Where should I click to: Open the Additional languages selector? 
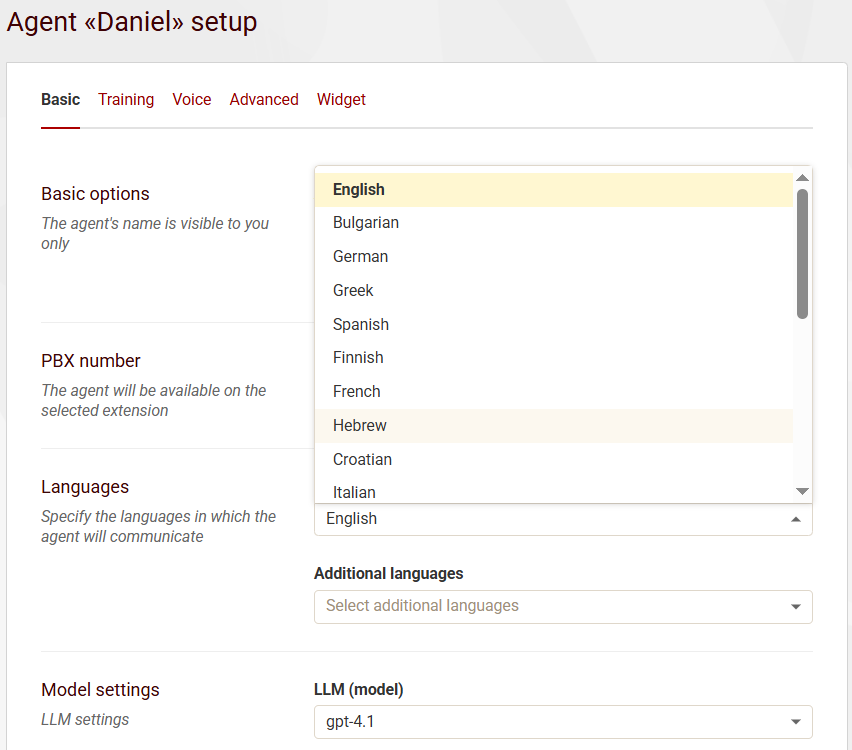click(562, 606)
